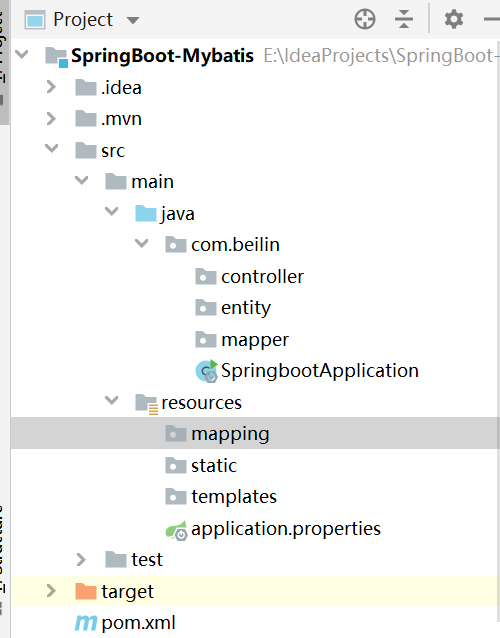Open the Project view dropdown arrow
The image size is (500, 638).
click(133, 20)
